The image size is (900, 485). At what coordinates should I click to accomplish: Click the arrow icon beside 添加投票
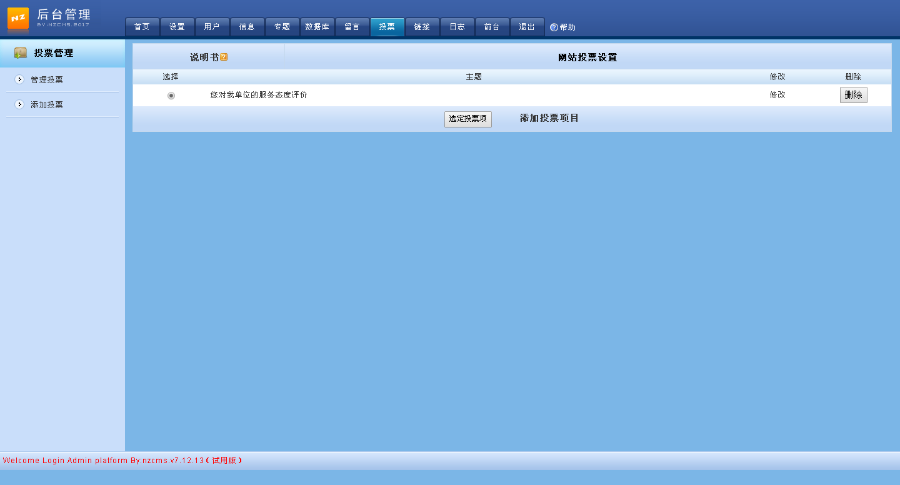click(x=20, y=104)
